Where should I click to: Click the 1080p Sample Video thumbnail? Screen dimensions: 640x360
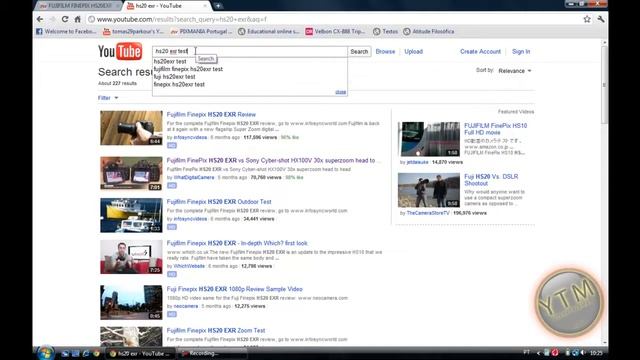pos(131,302)
